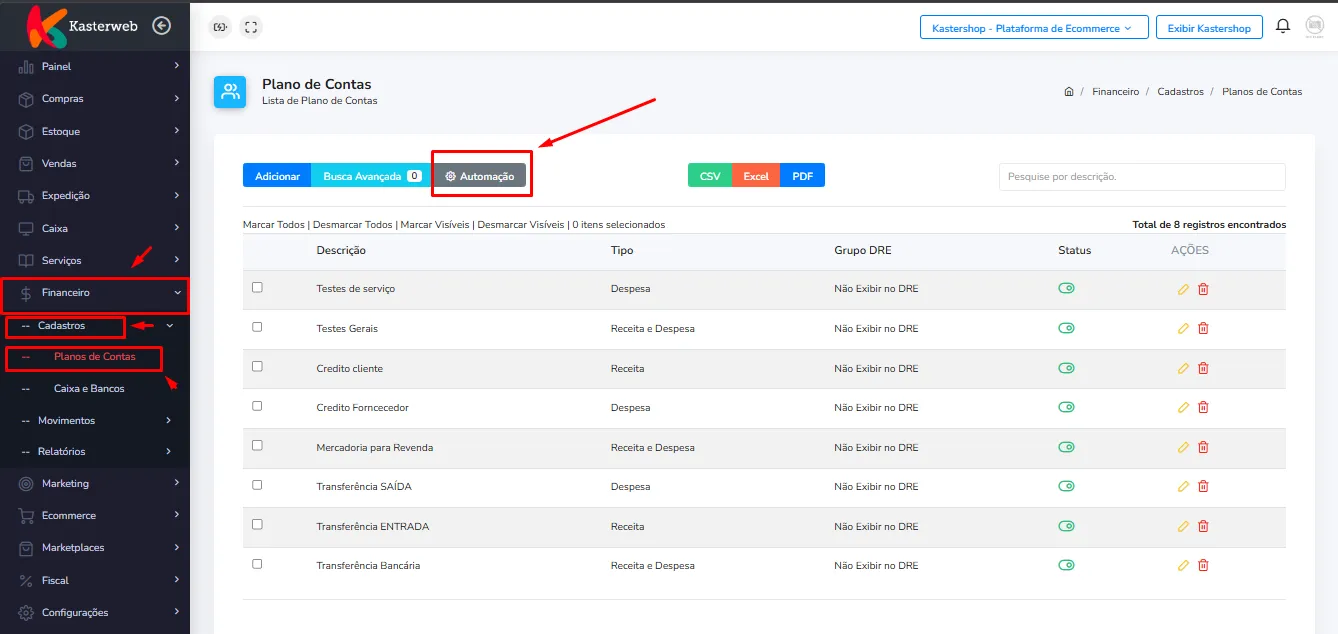Edit the Testes de serviço row

(x=1183, y=289)
